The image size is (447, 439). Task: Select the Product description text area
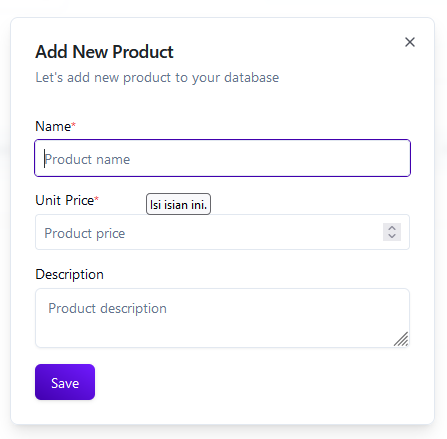tap(222, 318)
